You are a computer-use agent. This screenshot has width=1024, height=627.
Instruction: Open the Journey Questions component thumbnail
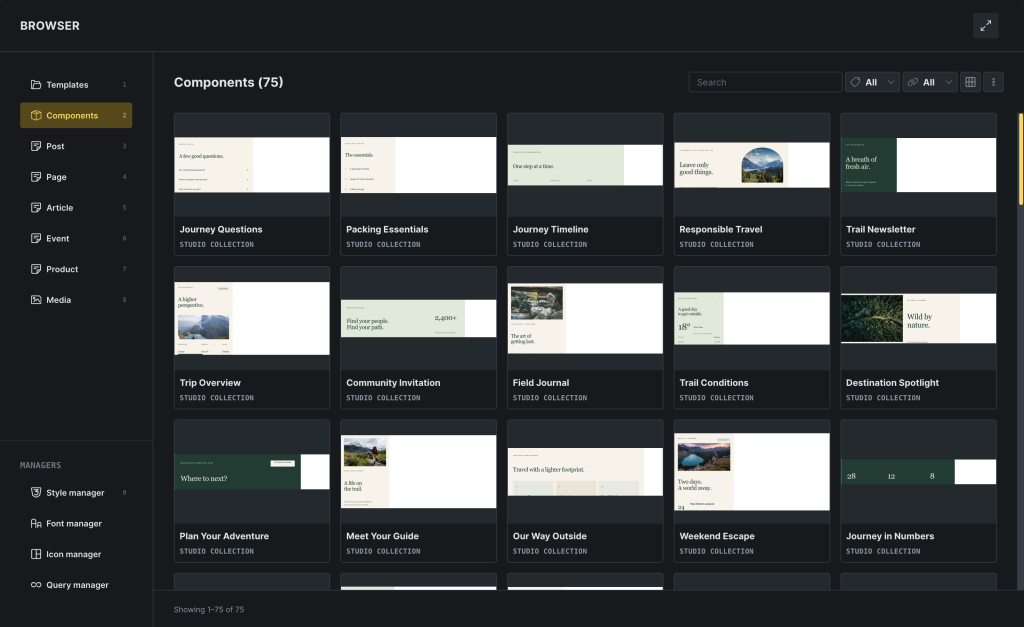pyautogui.click(x=252, y=165)
